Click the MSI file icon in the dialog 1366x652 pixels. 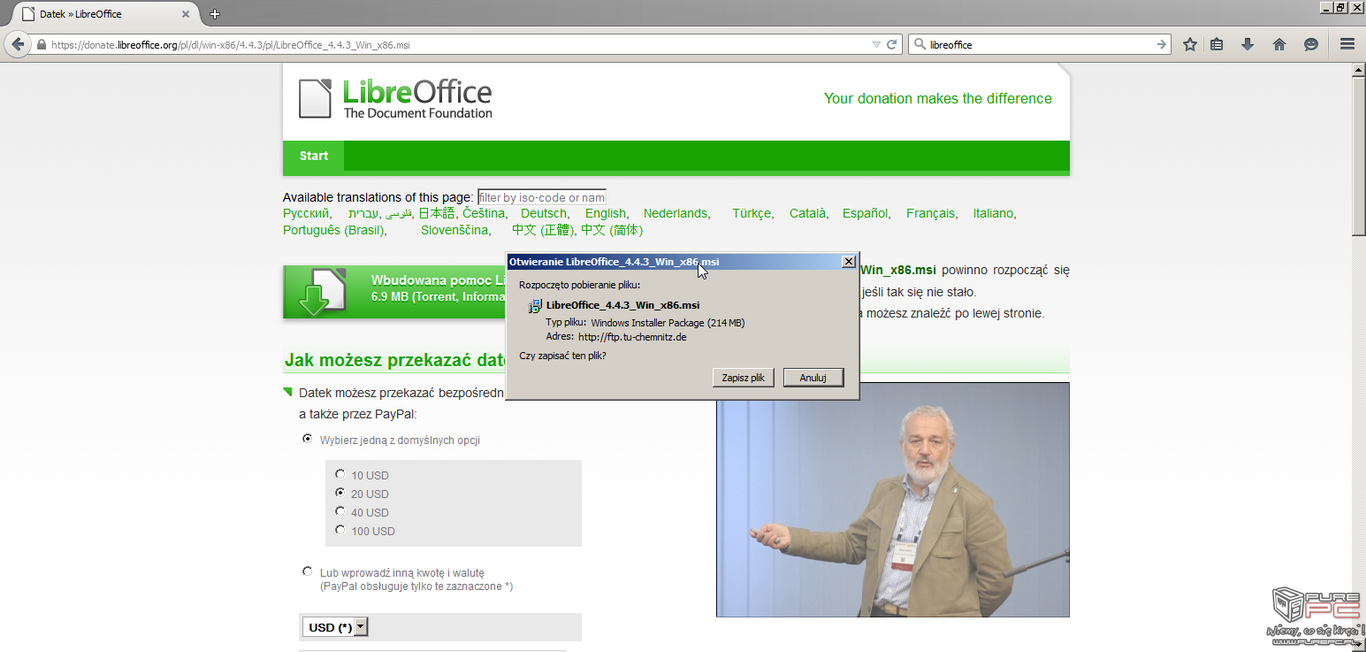(535, 306)
